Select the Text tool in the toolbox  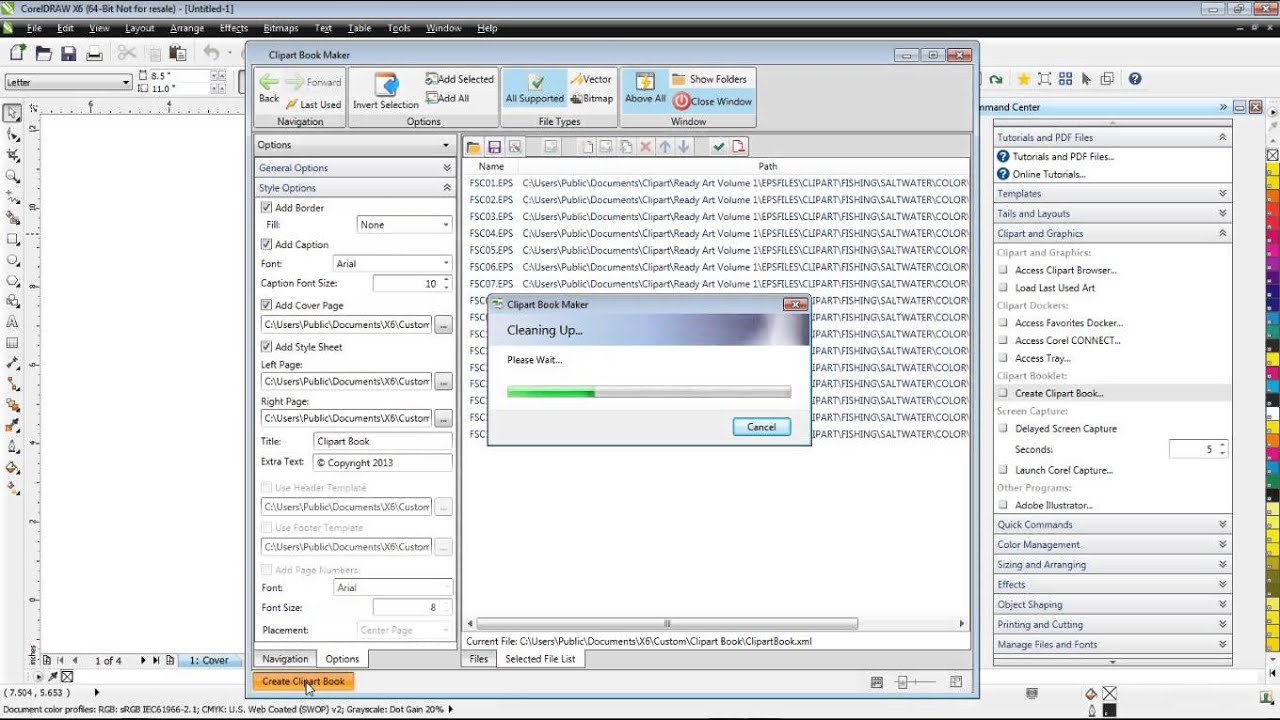coord(13,322)
